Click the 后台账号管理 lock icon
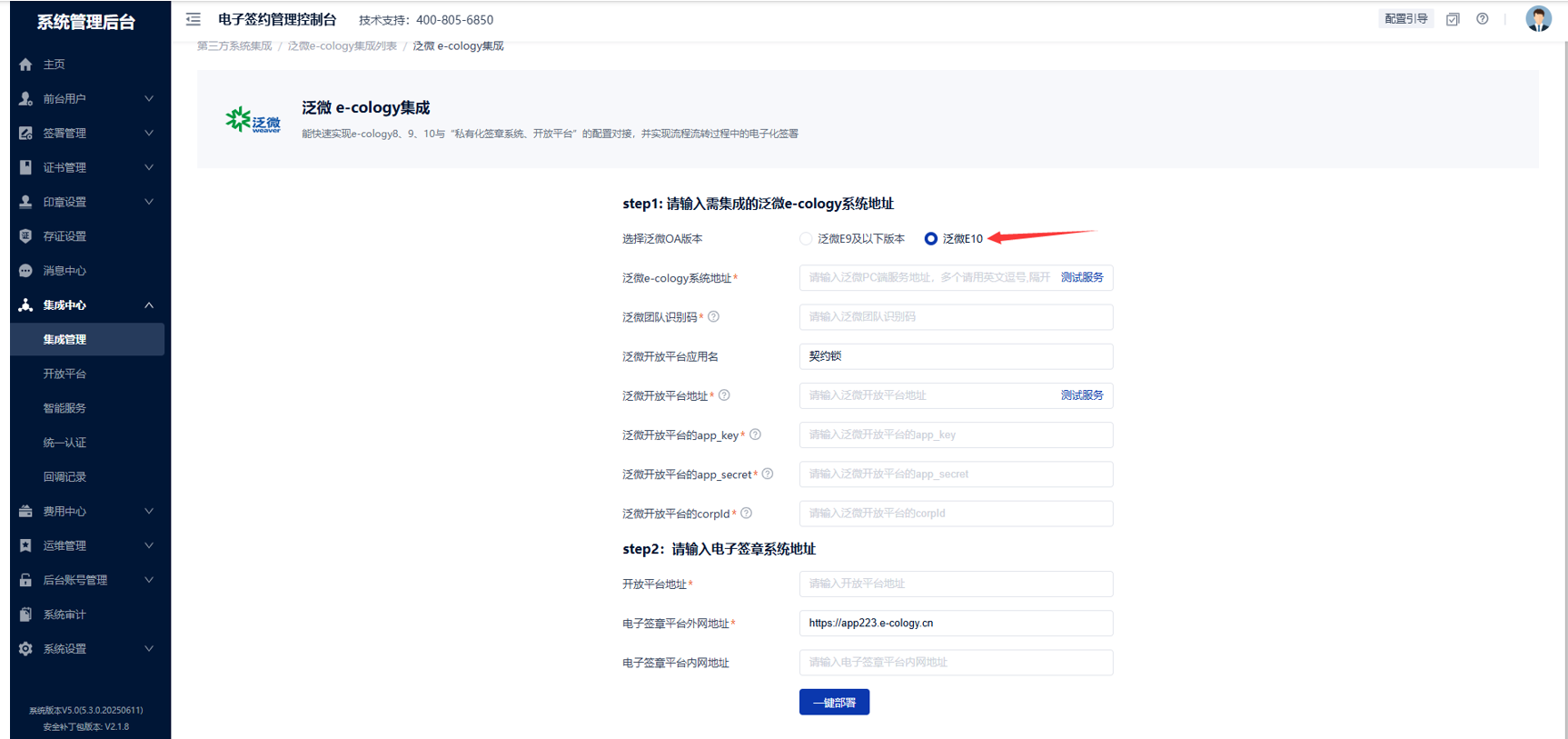The image size is (1568, 739). 25,580
